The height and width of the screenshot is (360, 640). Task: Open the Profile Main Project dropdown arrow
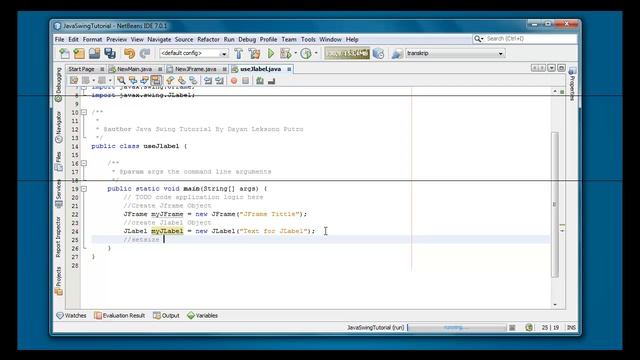pyautogui.click(x=316, y=53)
